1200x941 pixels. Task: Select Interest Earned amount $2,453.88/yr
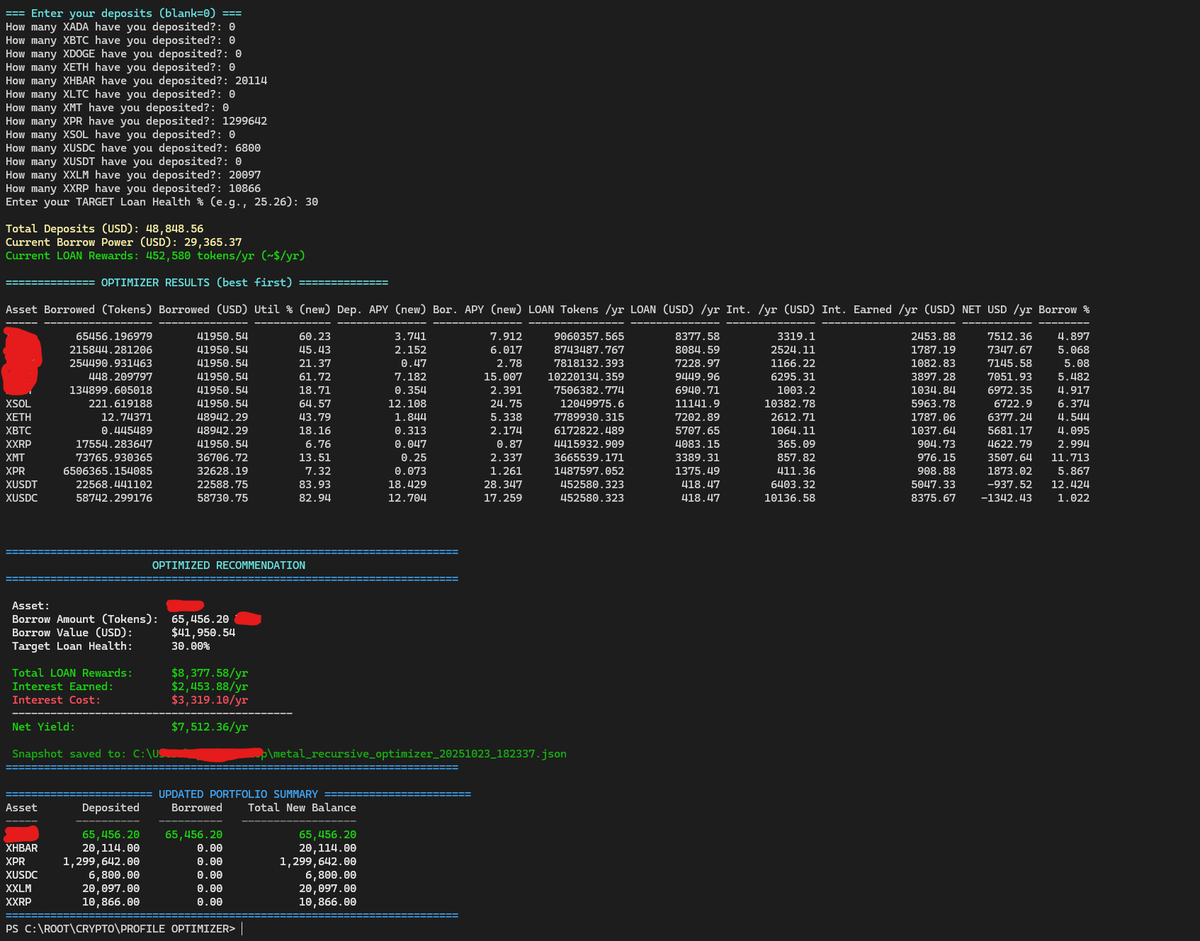(x=210, y=686)
